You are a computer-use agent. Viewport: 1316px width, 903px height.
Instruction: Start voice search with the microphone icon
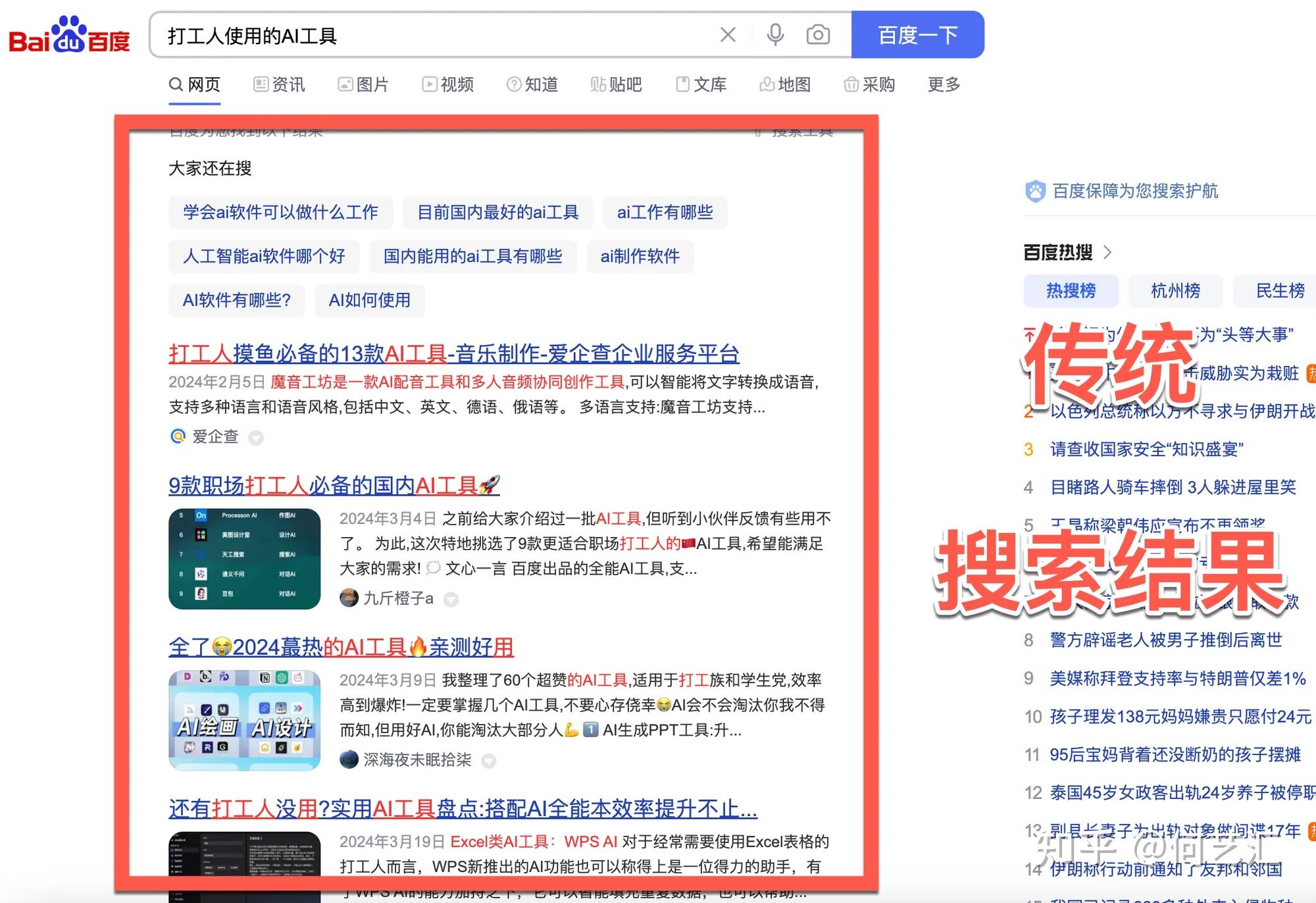click(x=775, y=35)
